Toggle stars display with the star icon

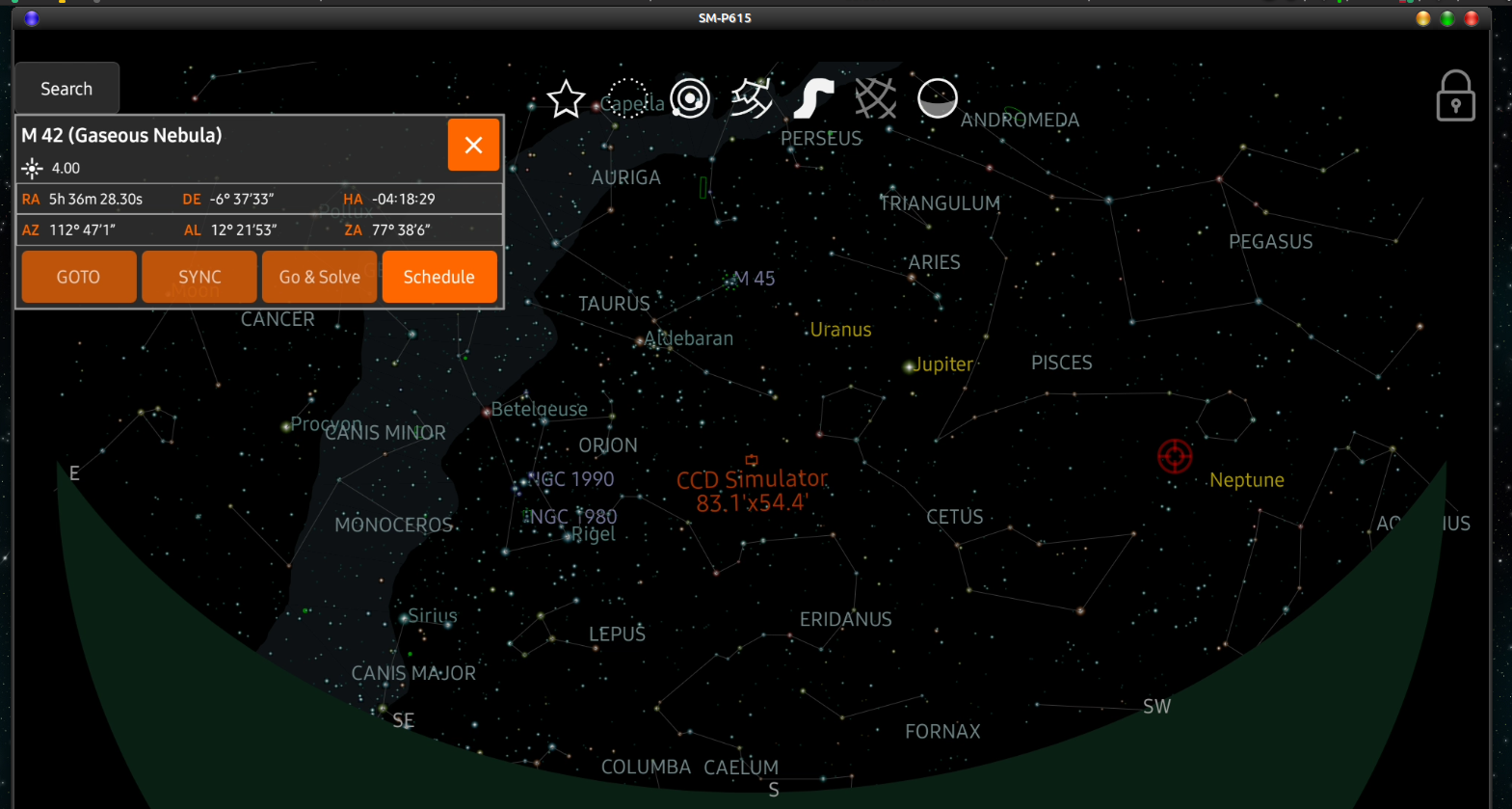click(566, 98)
